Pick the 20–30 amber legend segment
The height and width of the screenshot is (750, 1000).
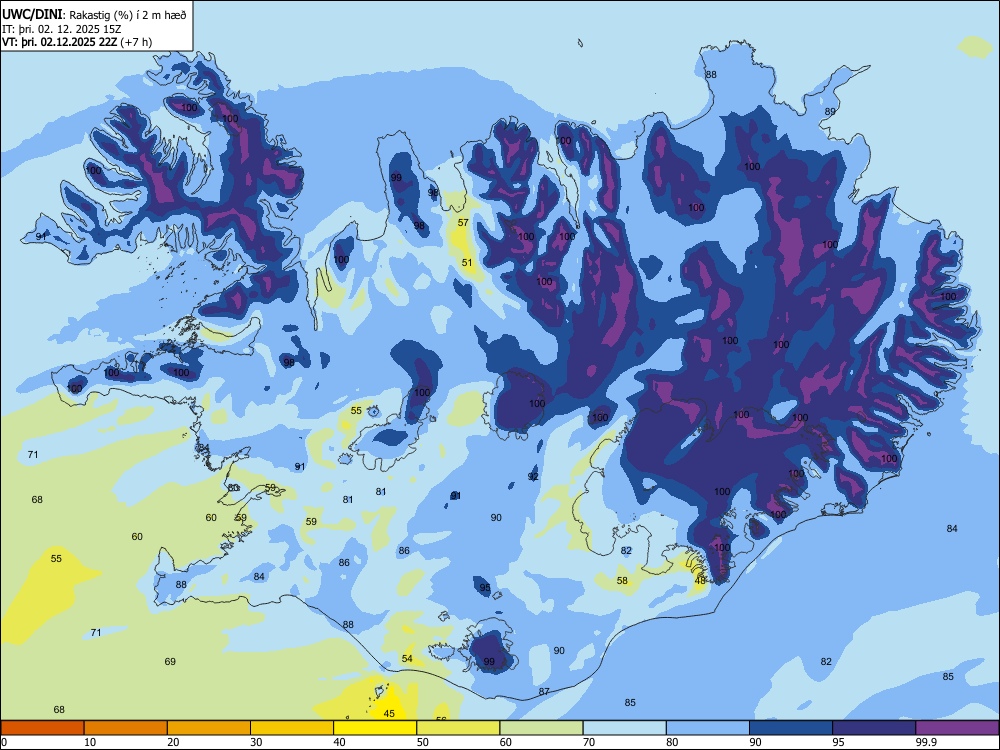pyautogui.click(x=209, y=728)
